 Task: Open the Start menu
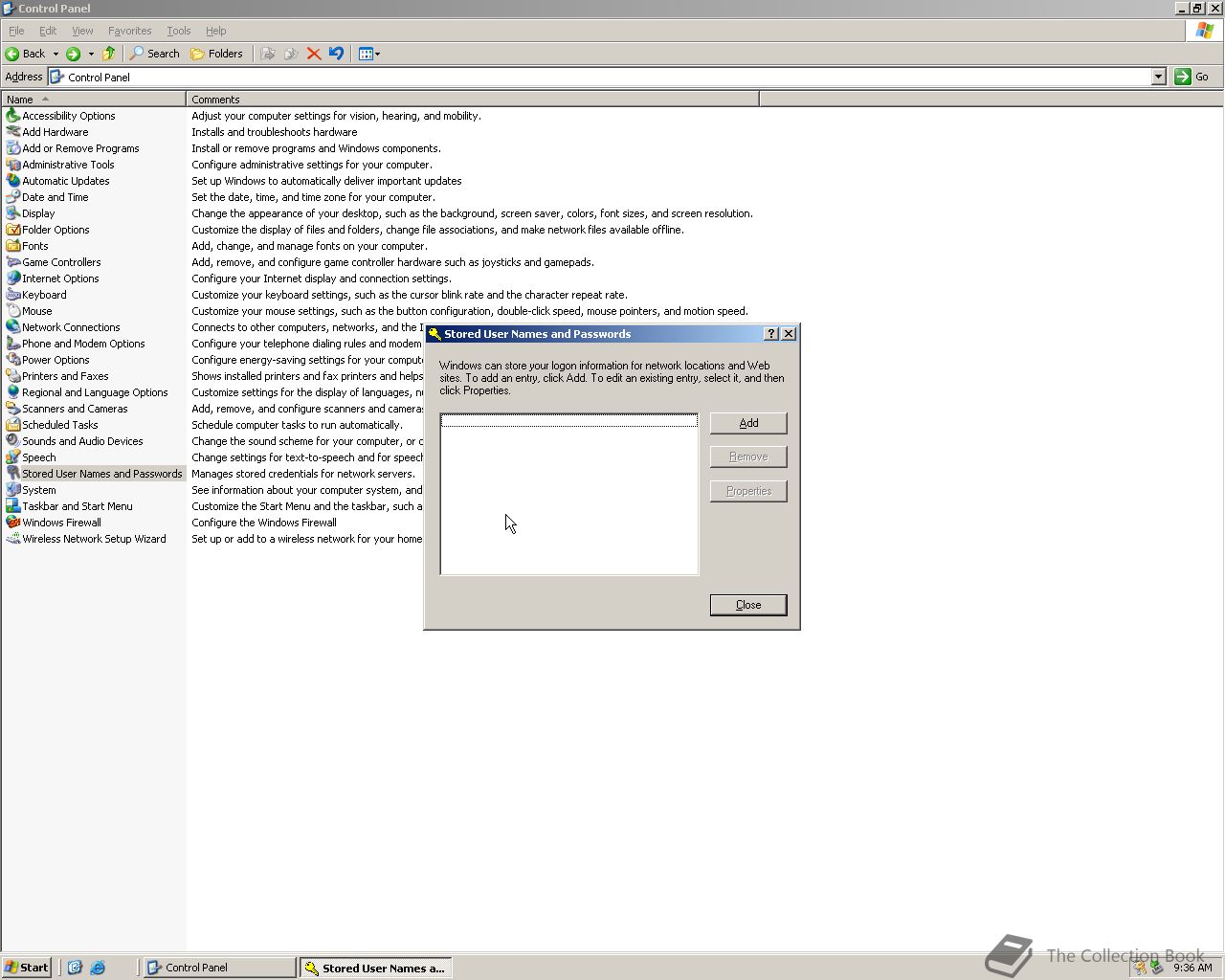27,968
